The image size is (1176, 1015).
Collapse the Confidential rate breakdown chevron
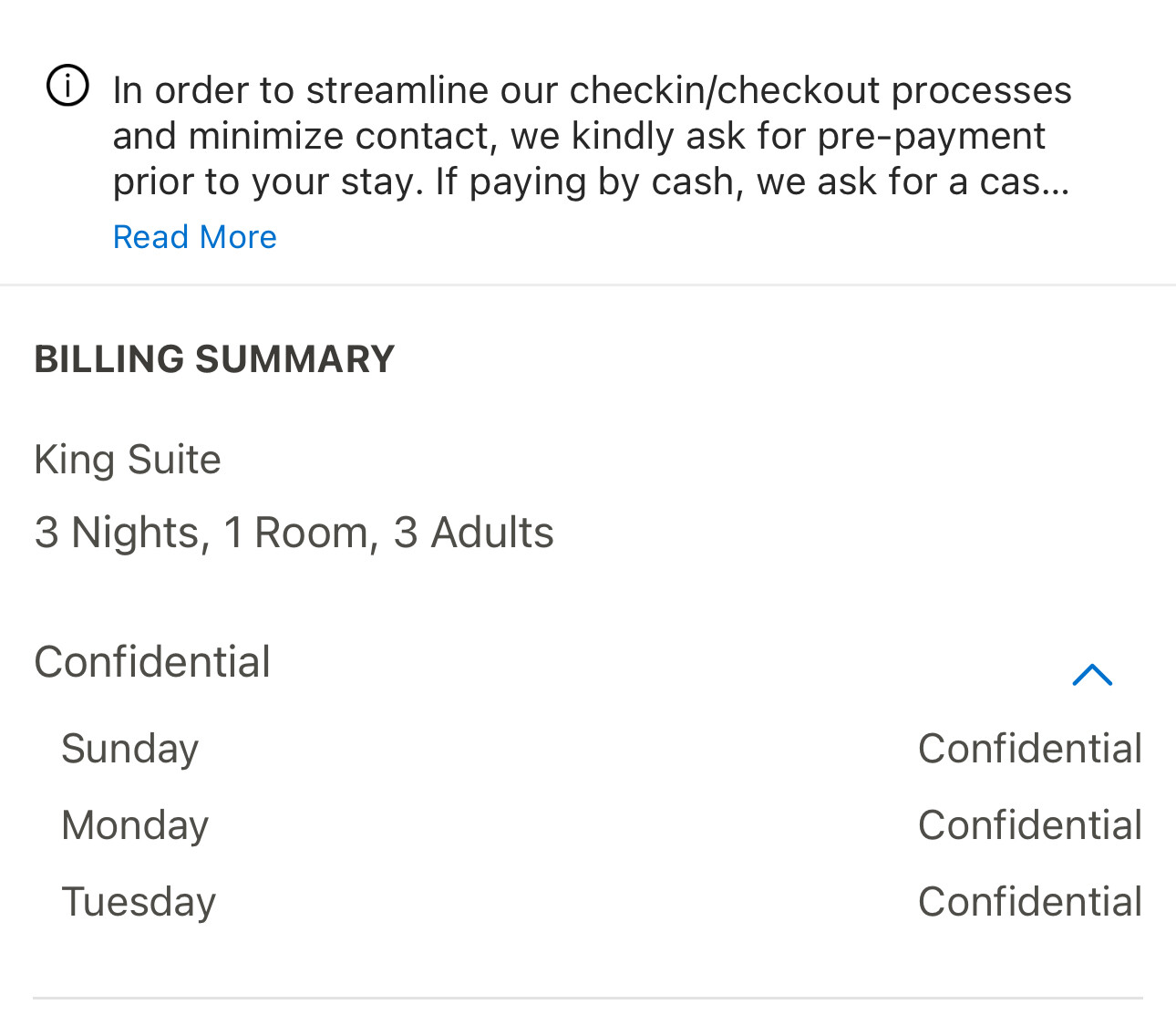tap(1092, 675)
